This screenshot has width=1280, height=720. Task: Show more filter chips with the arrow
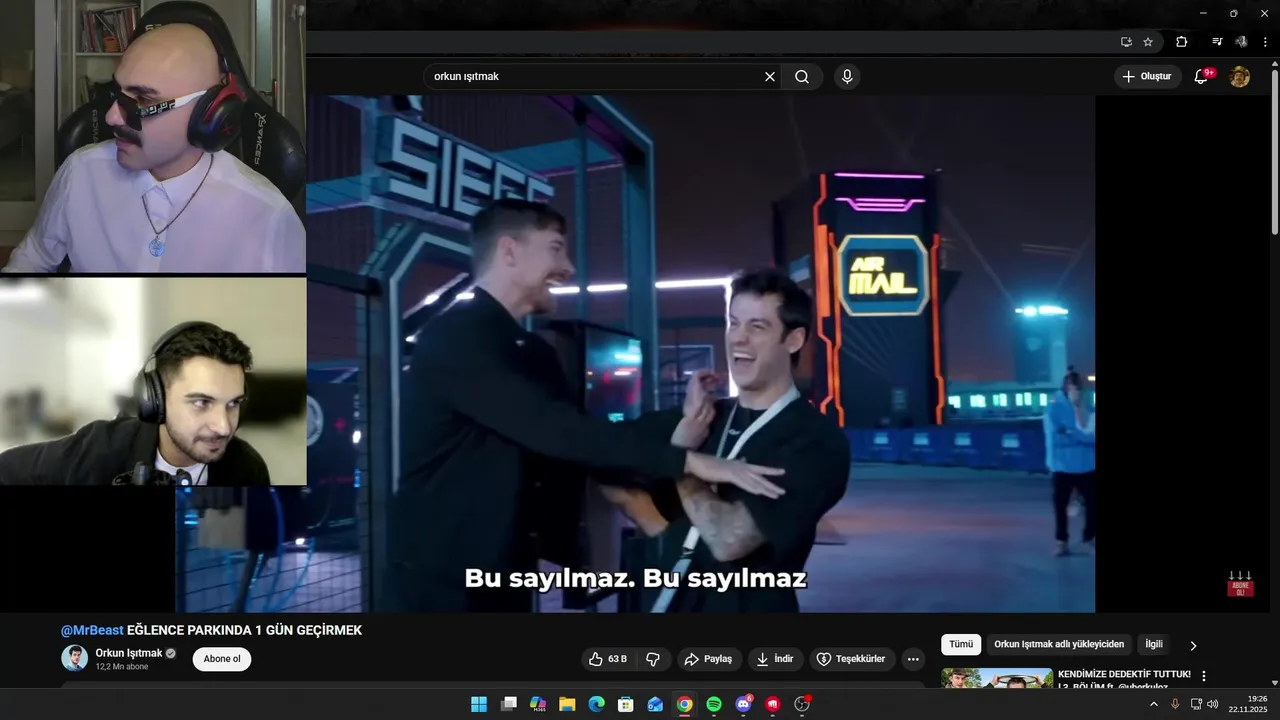click(1193, 646)
